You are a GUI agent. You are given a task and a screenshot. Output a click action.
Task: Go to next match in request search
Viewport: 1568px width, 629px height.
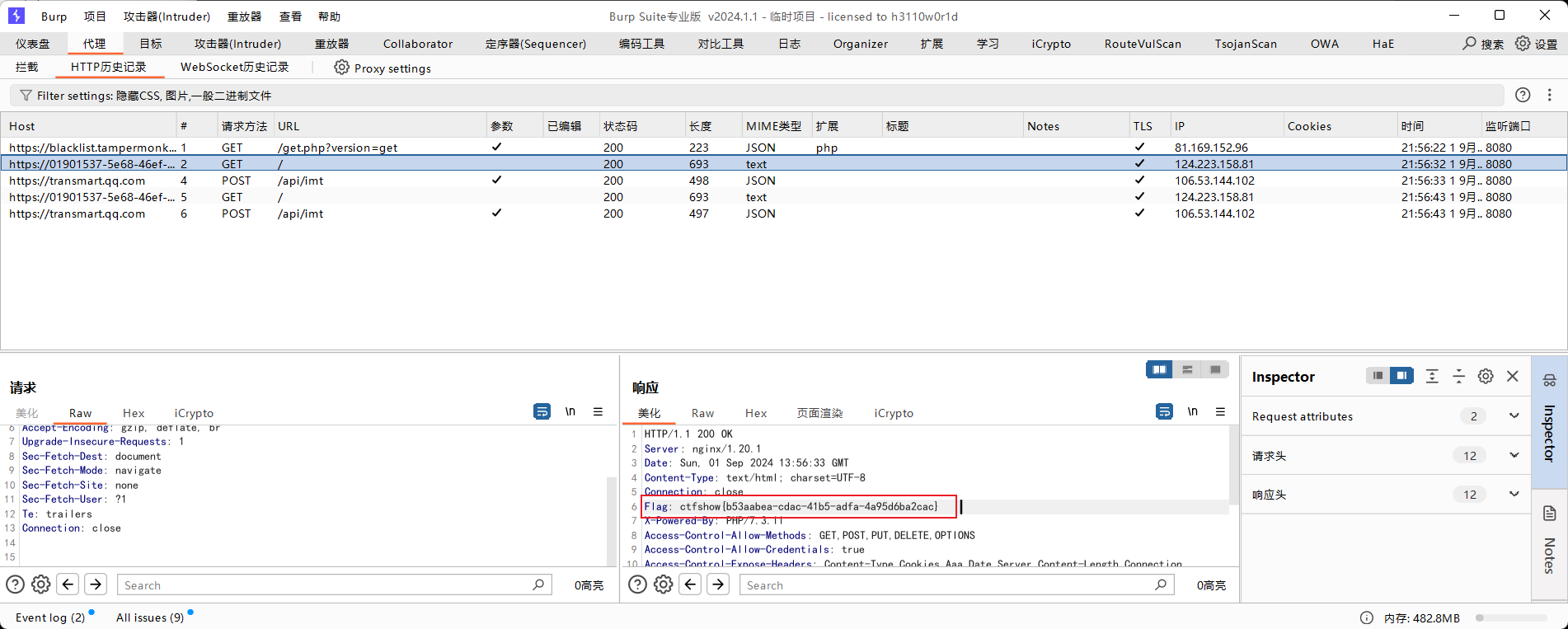pyautogui.click(x=96, y=584)
